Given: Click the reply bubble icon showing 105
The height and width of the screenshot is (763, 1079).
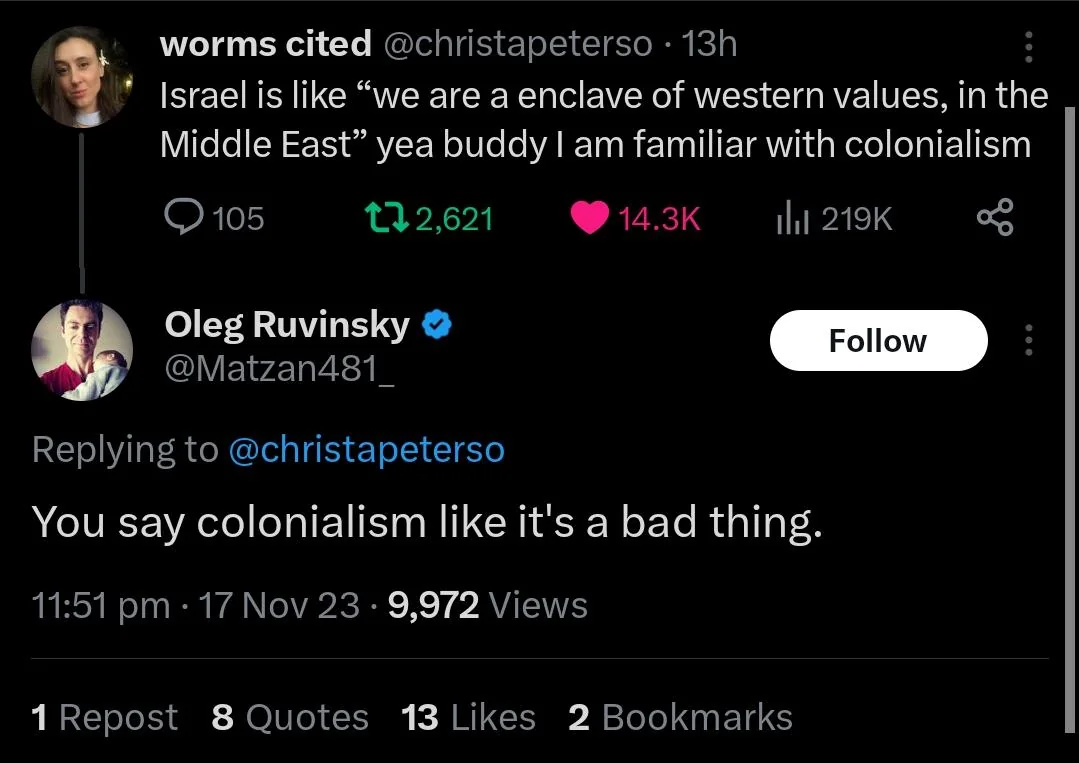Looking at the screenshot, I should point(184,217).
